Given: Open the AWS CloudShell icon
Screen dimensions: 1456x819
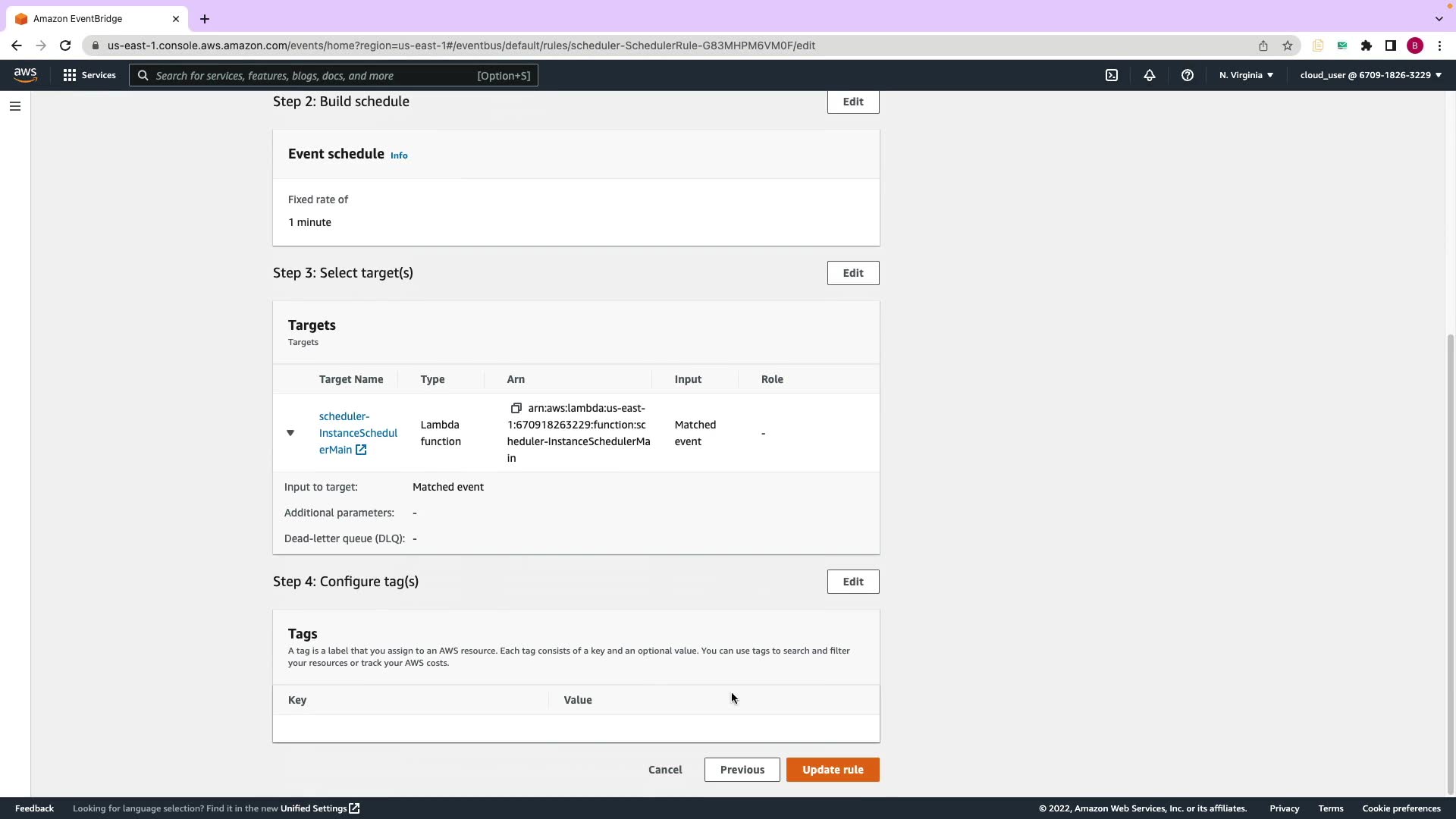Looking at the screenshot, I should pos(1112,75).
